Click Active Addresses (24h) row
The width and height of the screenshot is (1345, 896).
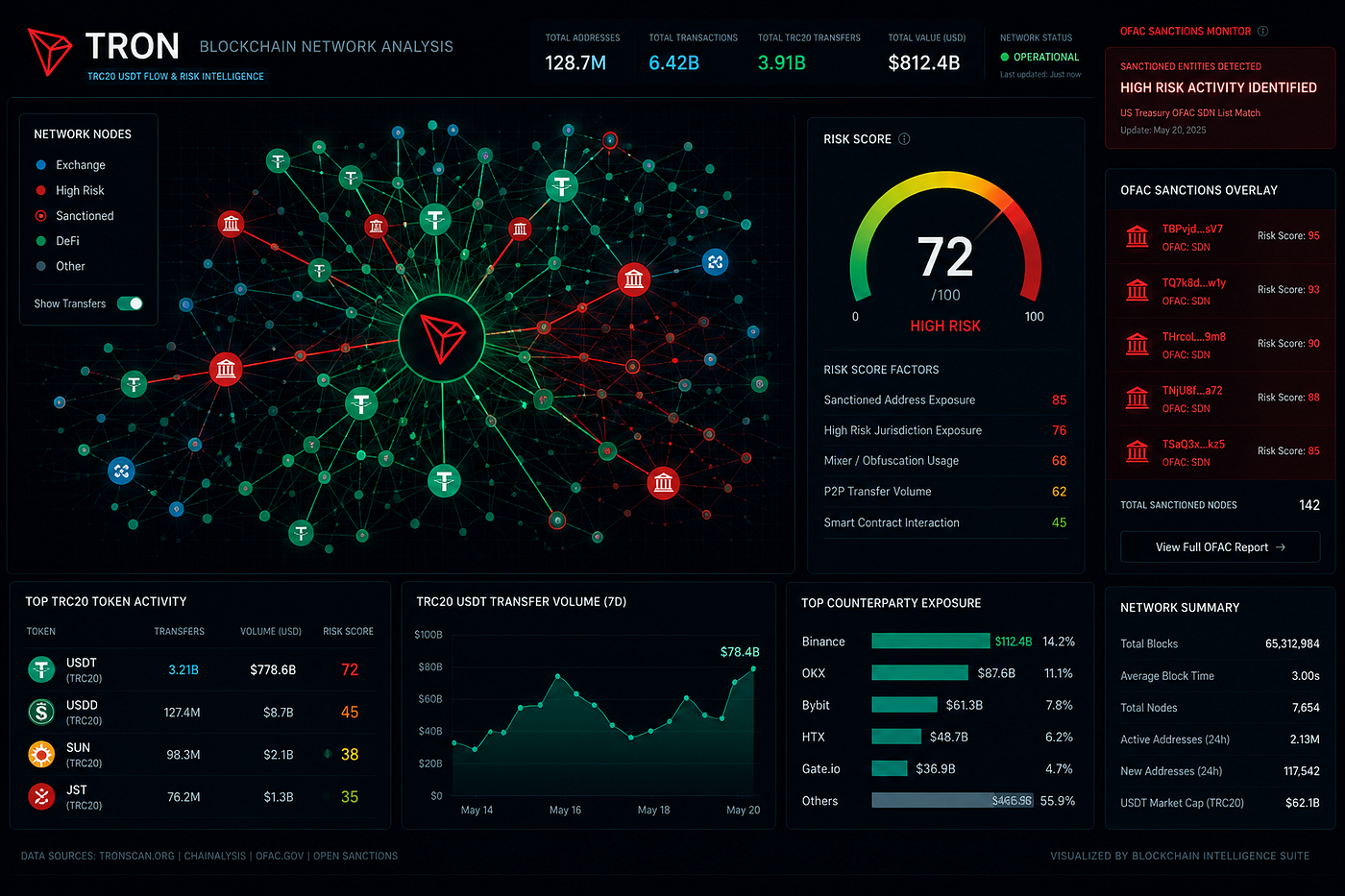(x=1220, y=739)
